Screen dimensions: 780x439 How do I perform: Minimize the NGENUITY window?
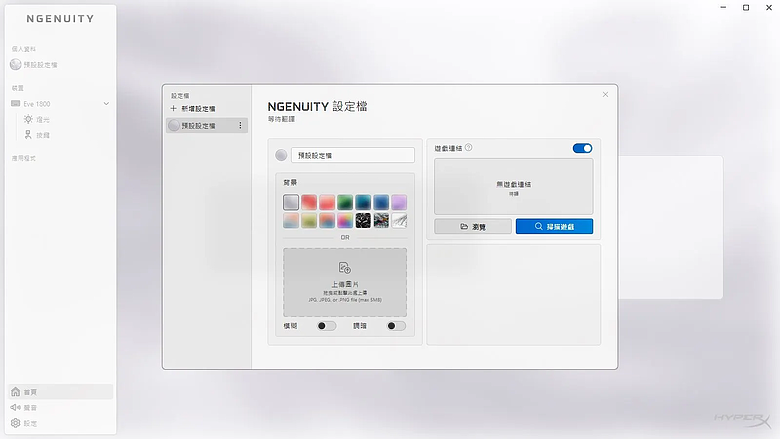click(x=723, y=7)
